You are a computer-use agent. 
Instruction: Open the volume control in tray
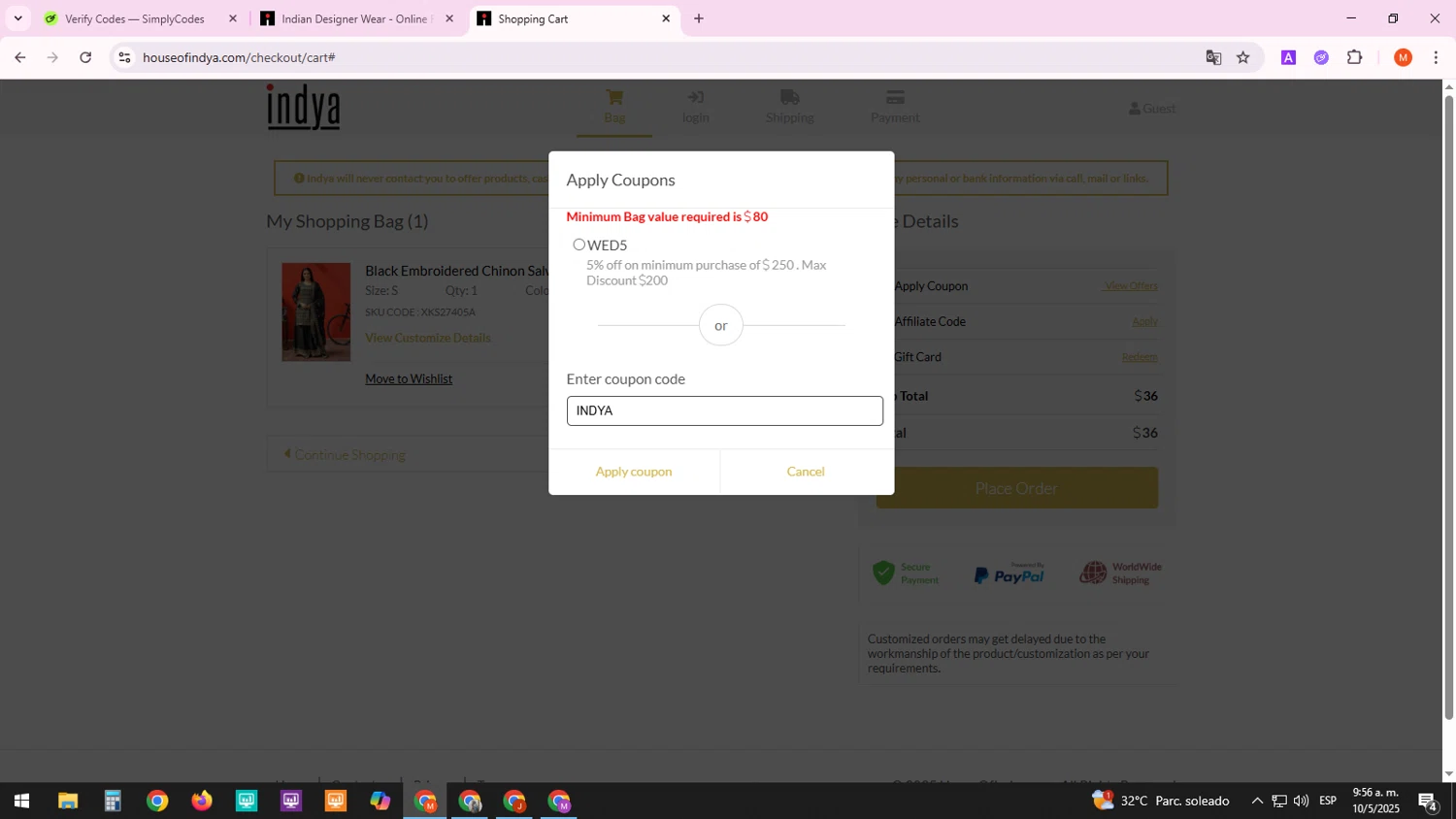(1301, 802)
